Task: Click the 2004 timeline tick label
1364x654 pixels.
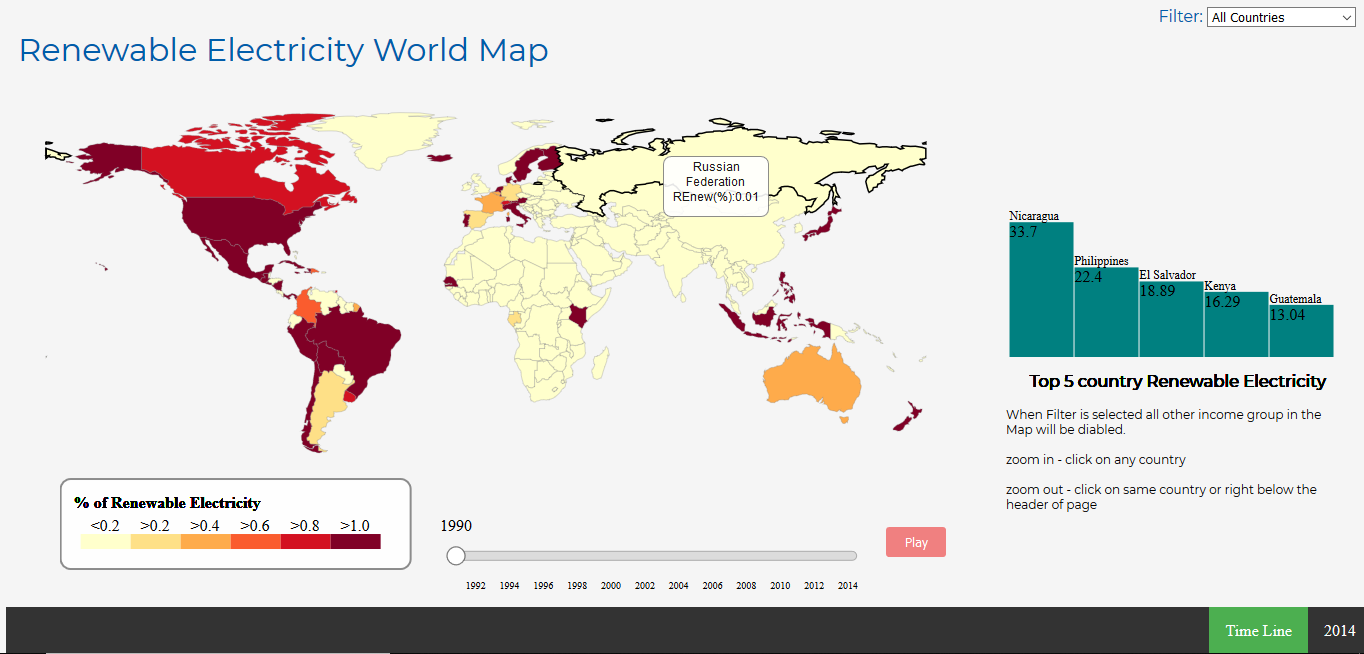Action: 678,586
